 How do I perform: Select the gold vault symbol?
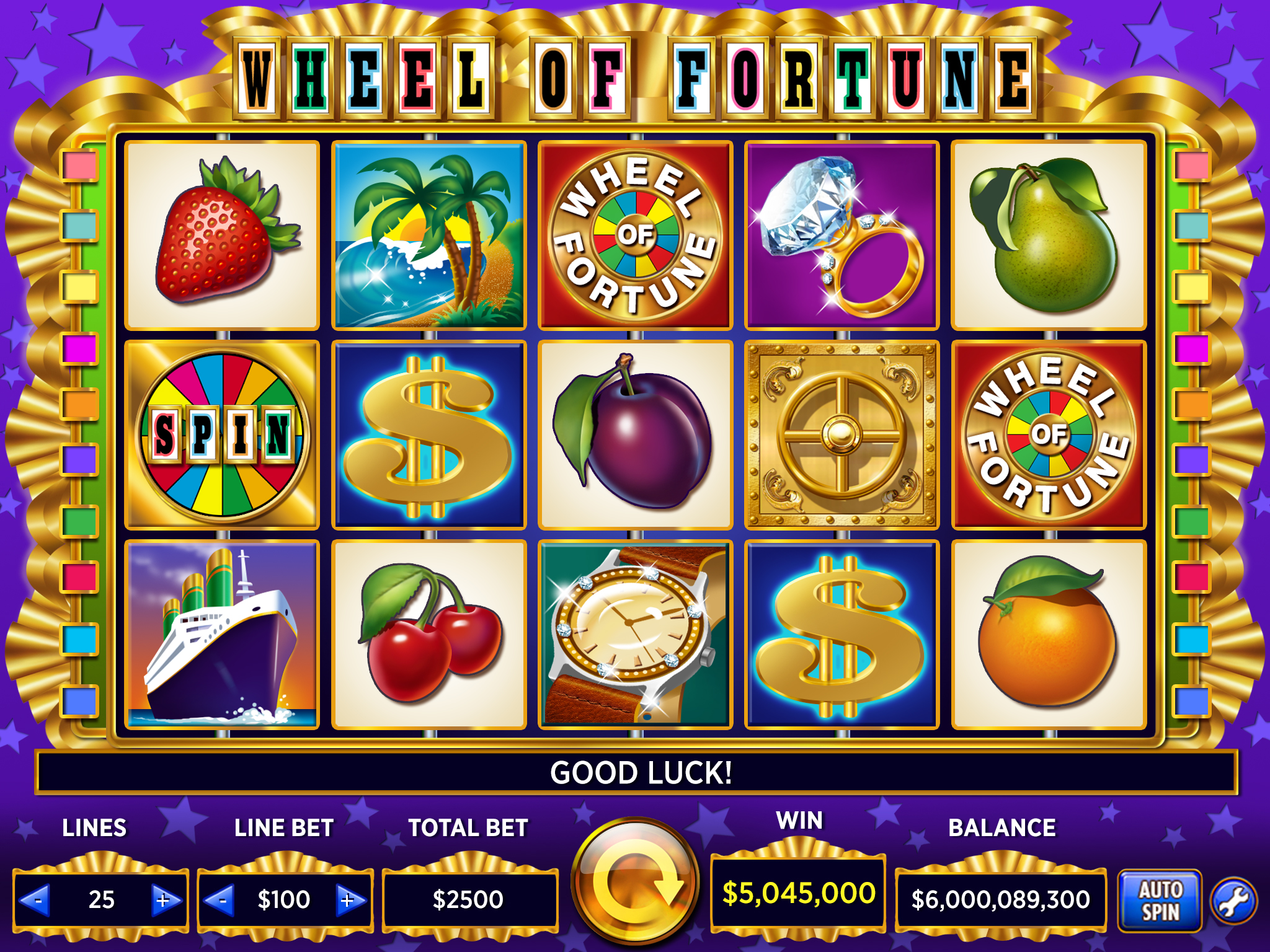[842, 435]
